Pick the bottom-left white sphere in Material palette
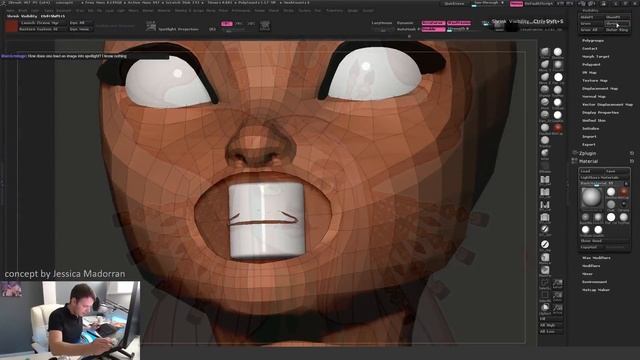Screen dimensions: 640x360 pos(586,230)
